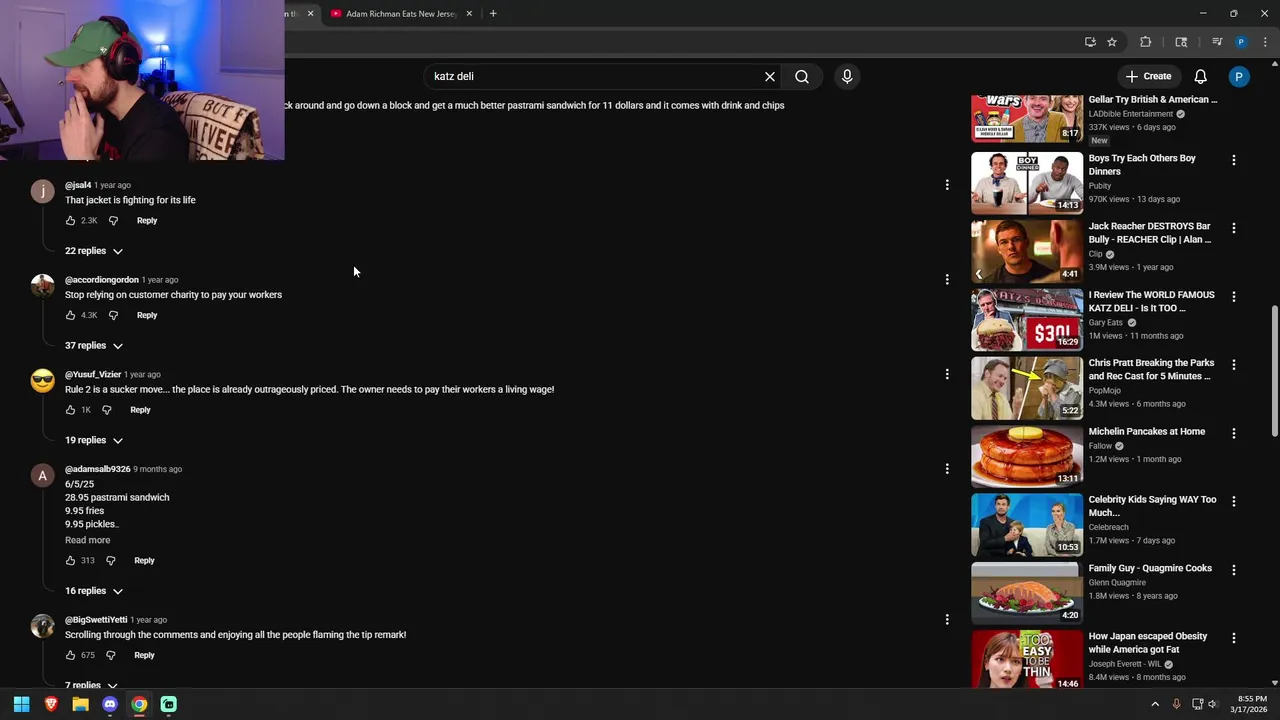The height and width of the screenshot is (720, 1280).
Task: Open Discord from taskbar
Action: click(x=110, y=704)
